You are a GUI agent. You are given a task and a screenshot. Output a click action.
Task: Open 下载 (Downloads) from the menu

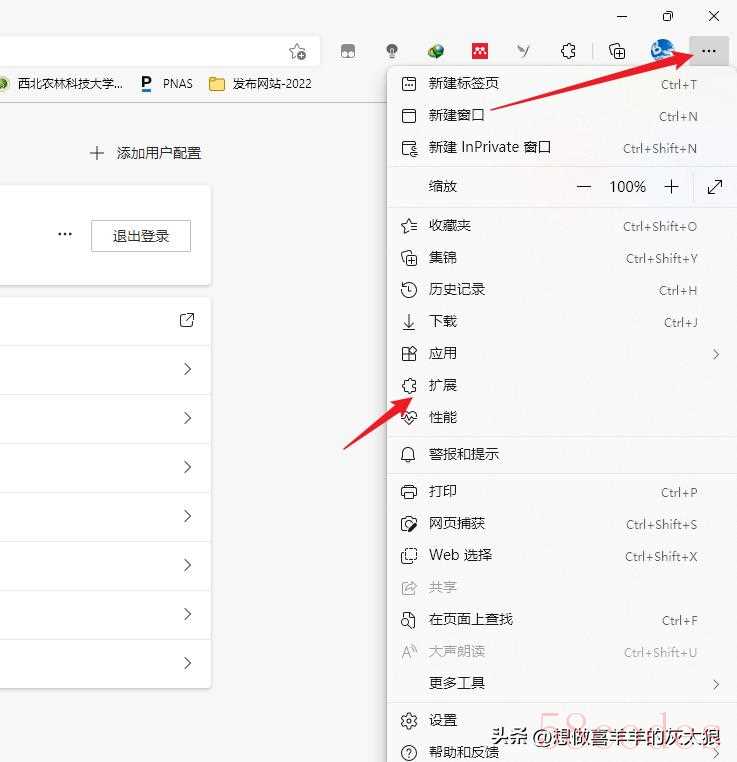click(442, 321)
